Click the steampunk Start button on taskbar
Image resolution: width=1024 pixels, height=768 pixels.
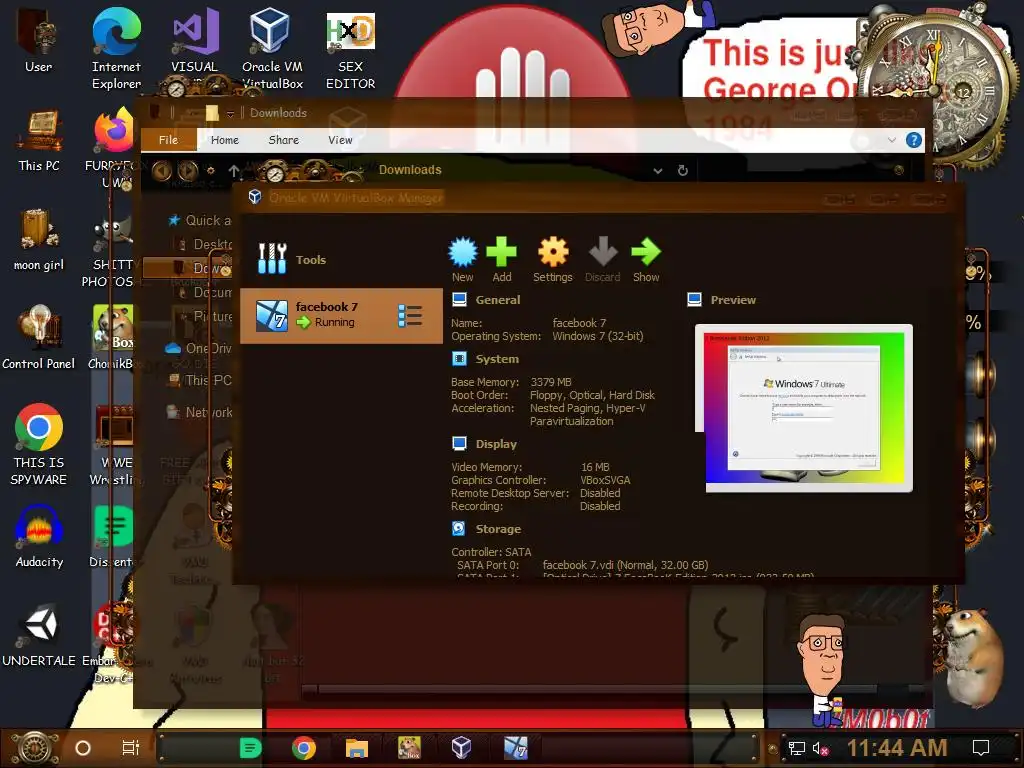coord(35,748)
